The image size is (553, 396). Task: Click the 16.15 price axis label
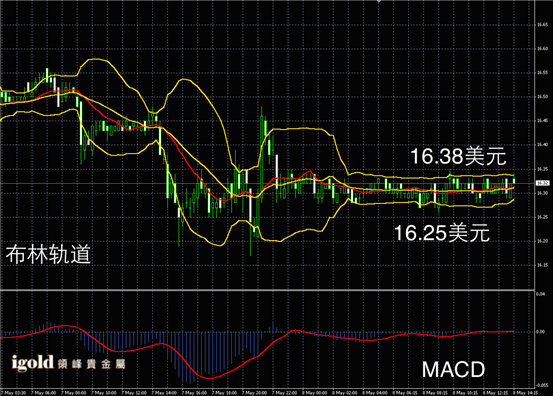tap(542, 265)
